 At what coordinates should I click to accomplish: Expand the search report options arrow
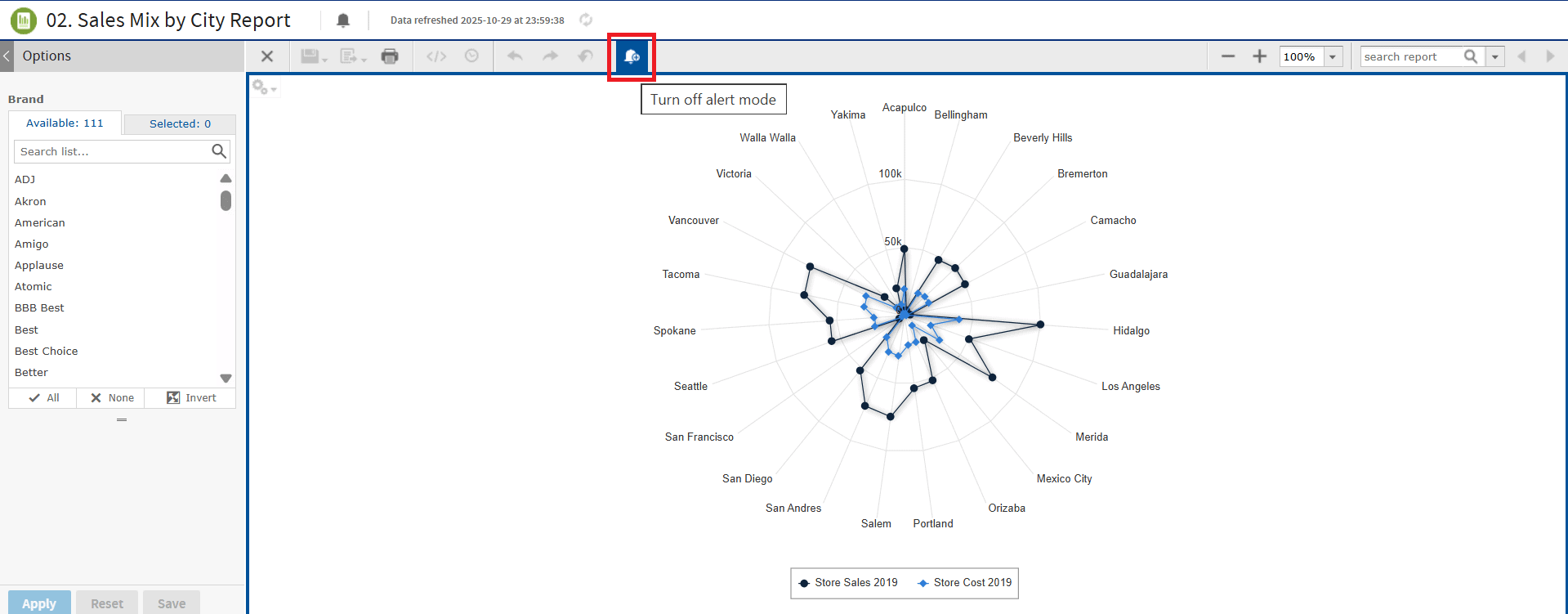click(1495, 56)
